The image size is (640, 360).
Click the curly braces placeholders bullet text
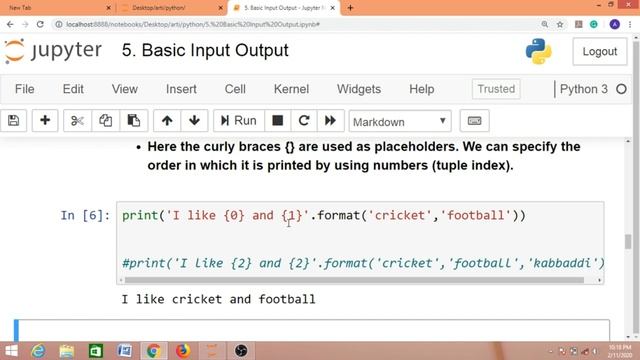364,156
